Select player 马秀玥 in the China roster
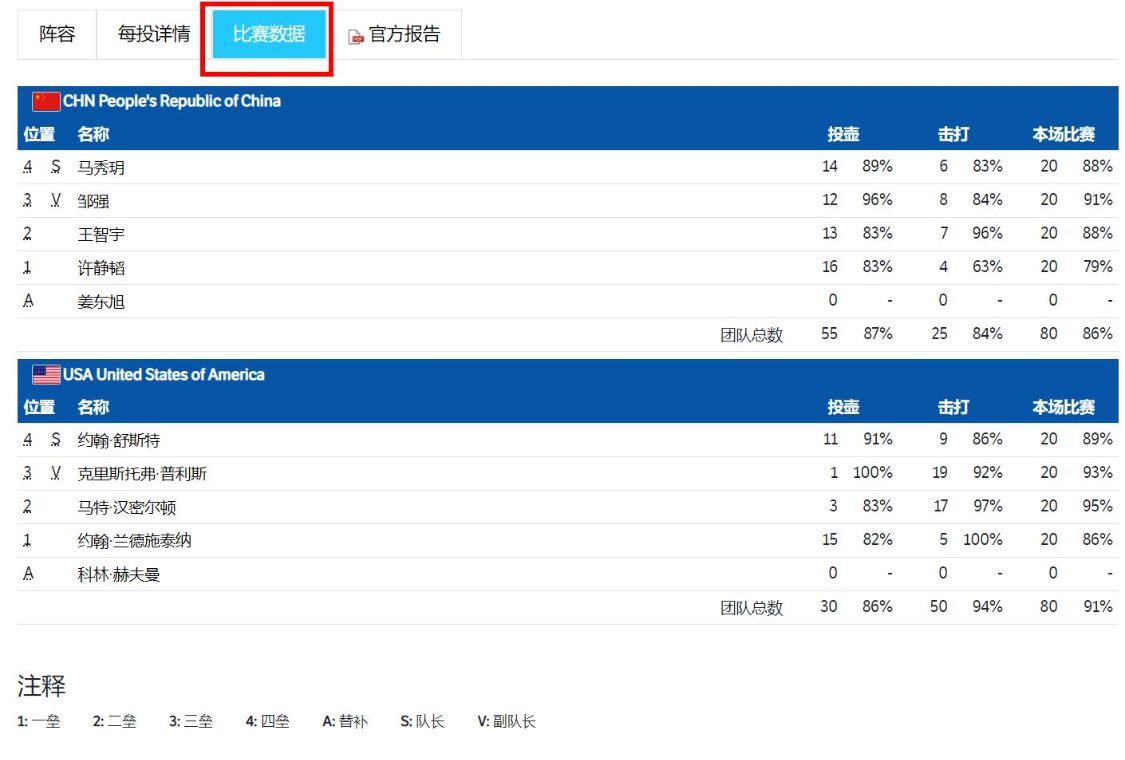This screenshot has width=1125, height=760. pyautogui.click(x=103, y=167)
